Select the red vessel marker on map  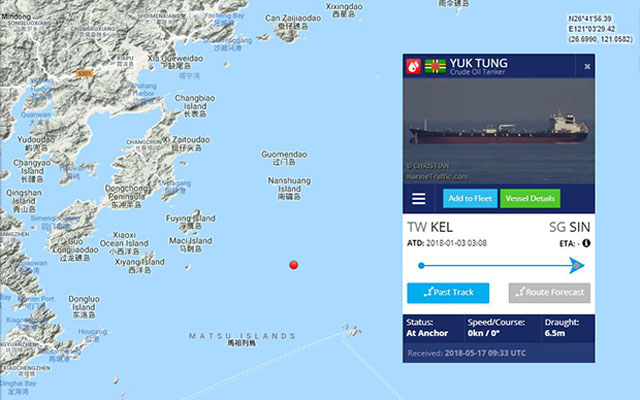[x=293, y=265]
